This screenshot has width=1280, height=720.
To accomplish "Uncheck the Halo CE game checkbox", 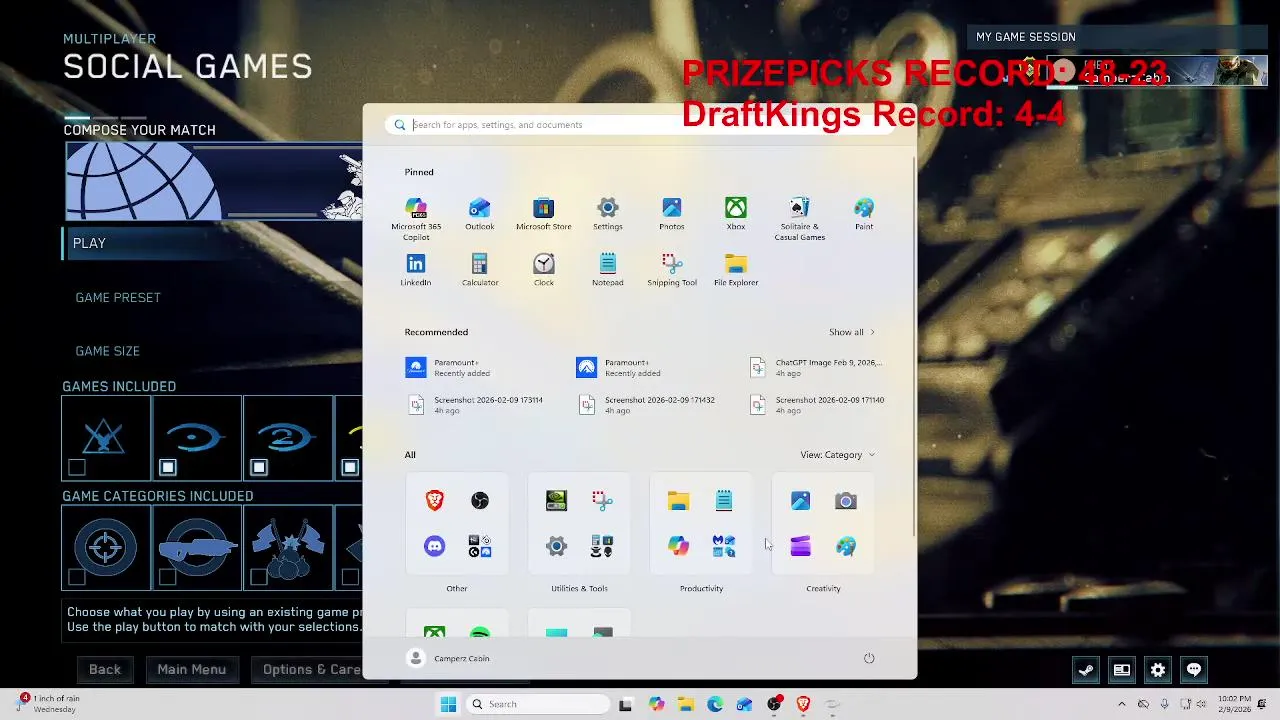I will click(168, 467).
